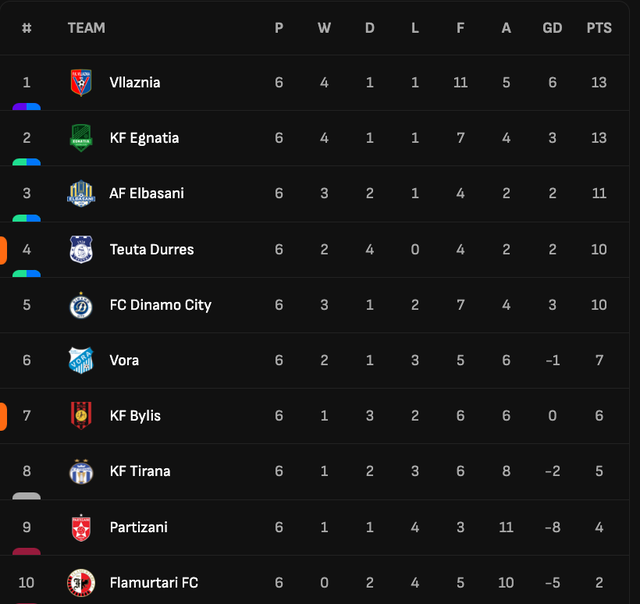640x604 pixels.
Task: Click the W wins column header
Action: 324,28
